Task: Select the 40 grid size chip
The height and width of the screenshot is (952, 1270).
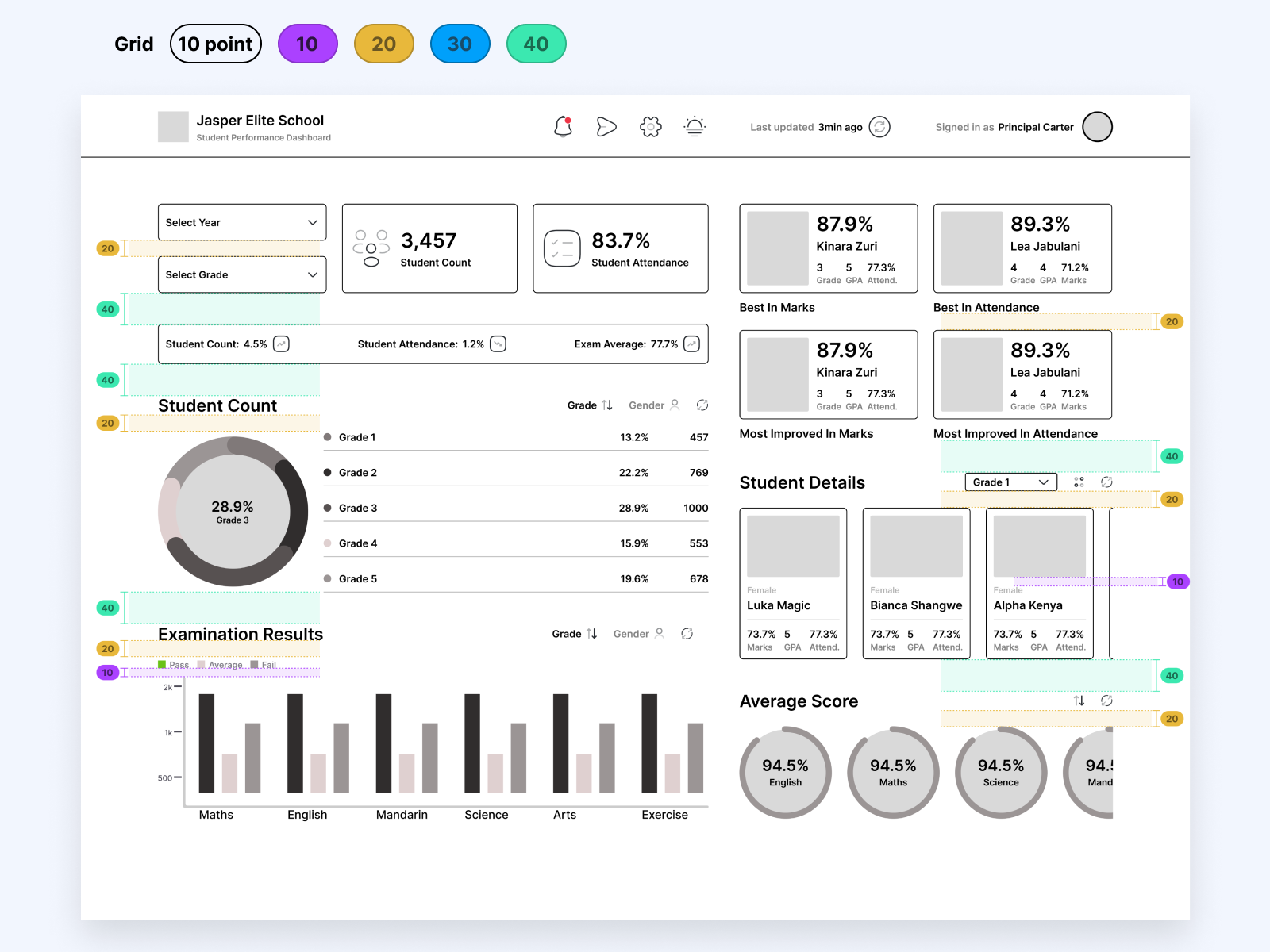Action: 536,44
